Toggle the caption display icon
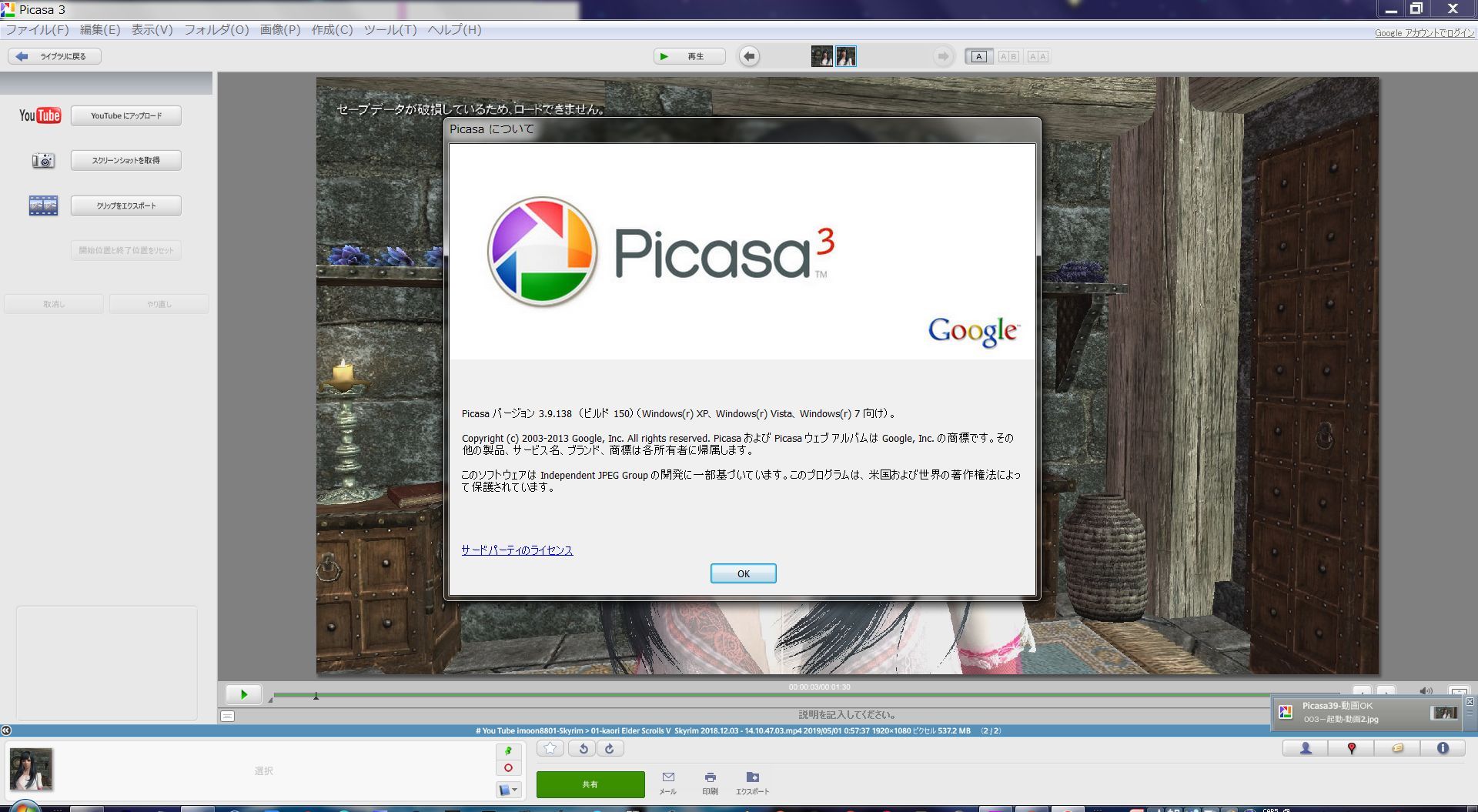The width and height of the screenshot is (1478, 812). (227, 716)
